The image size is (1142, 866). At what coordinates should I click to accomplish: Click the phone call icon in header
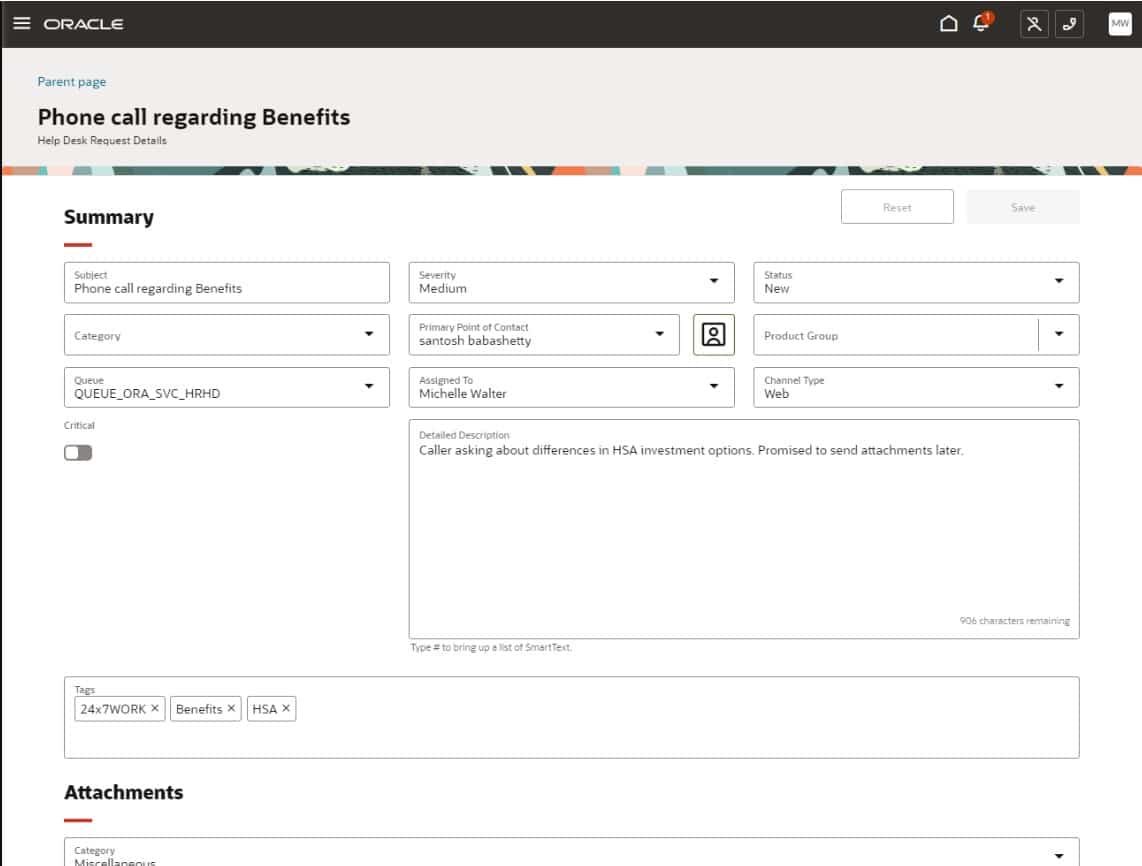click(x=1069, y=24)
